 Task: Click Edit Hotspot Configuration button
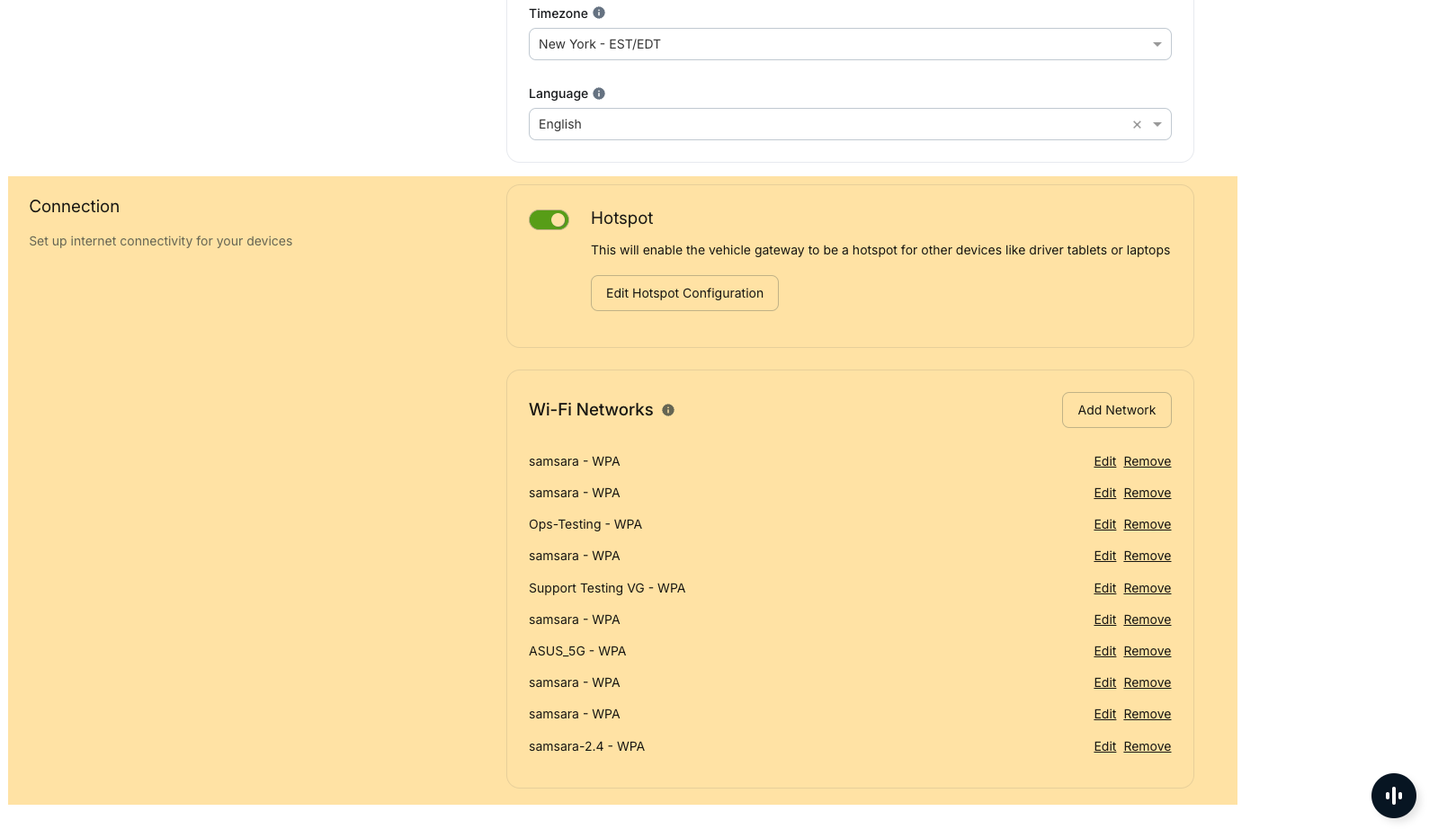(684, 293)
